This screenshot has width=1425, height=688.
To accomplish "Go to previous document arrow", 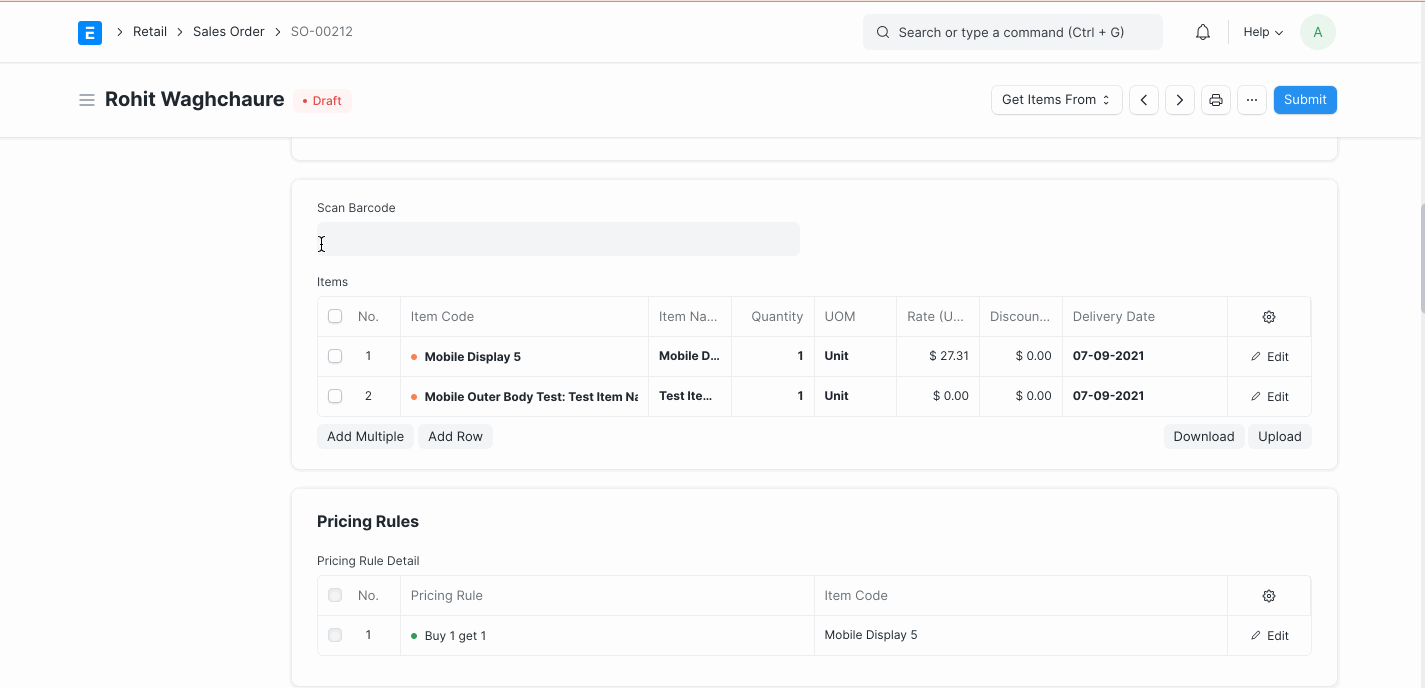I will point(1144,100).
